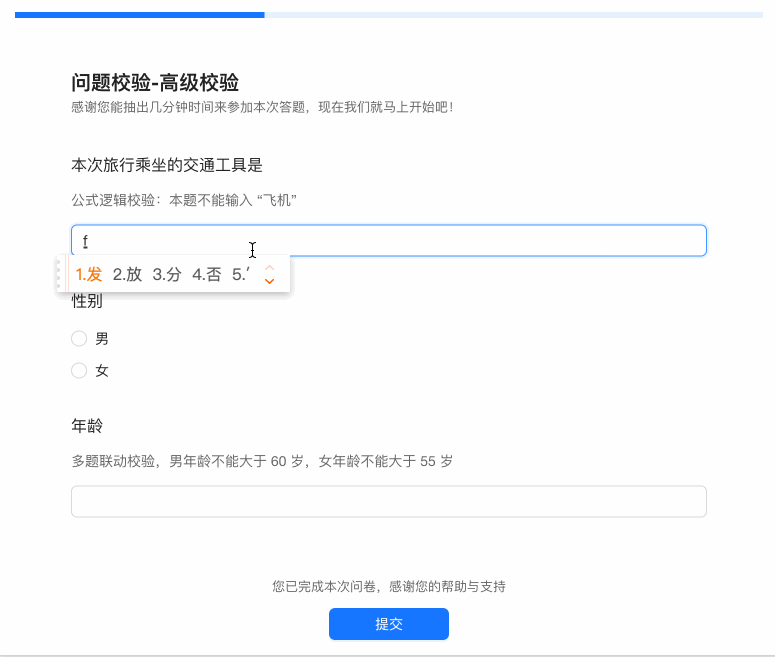Click the 男 option label text
The image size is (775, 657).
click(x=102, y=339)
